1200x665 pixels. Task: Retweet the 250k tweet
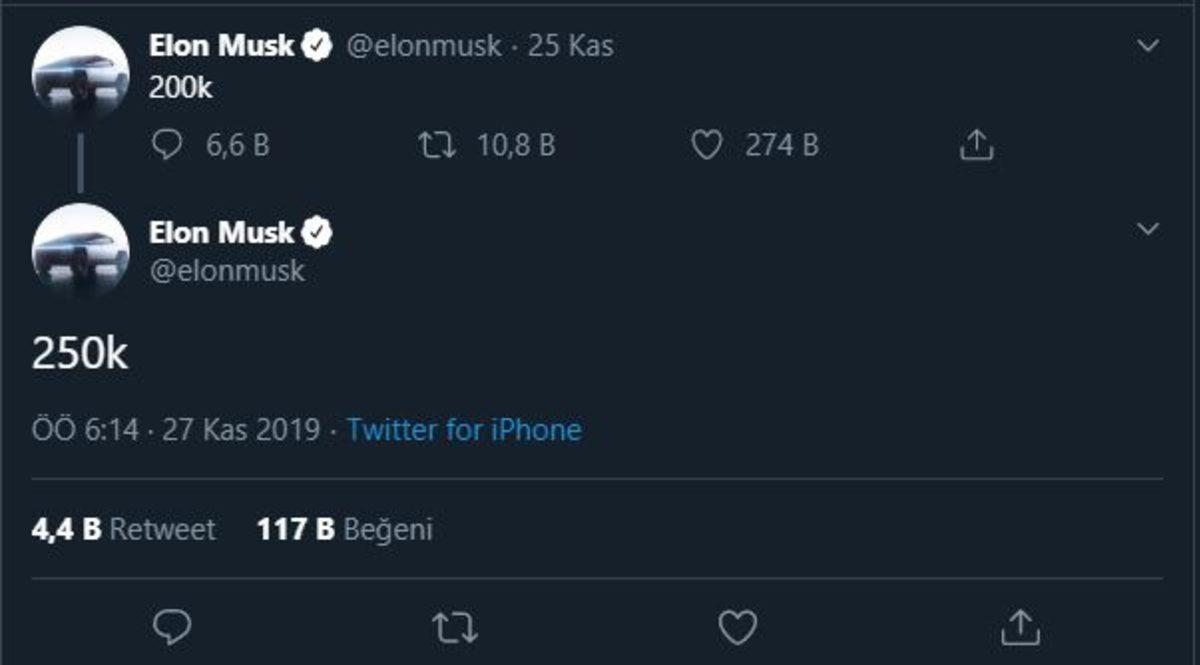[x=456, y=626]
